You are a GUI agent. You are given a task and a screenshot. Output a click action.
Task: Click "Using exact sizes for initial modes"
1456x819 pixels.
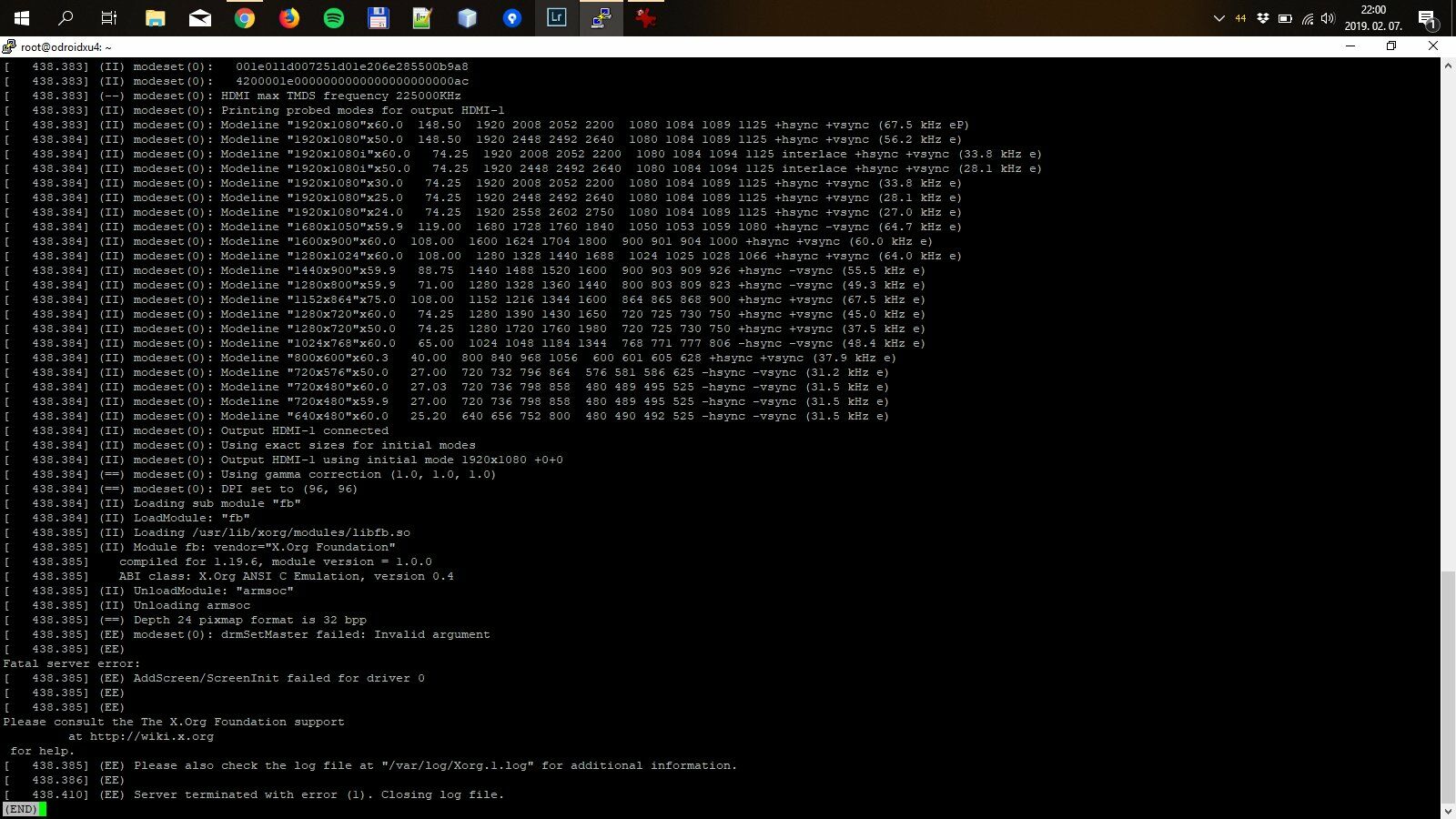349,445
